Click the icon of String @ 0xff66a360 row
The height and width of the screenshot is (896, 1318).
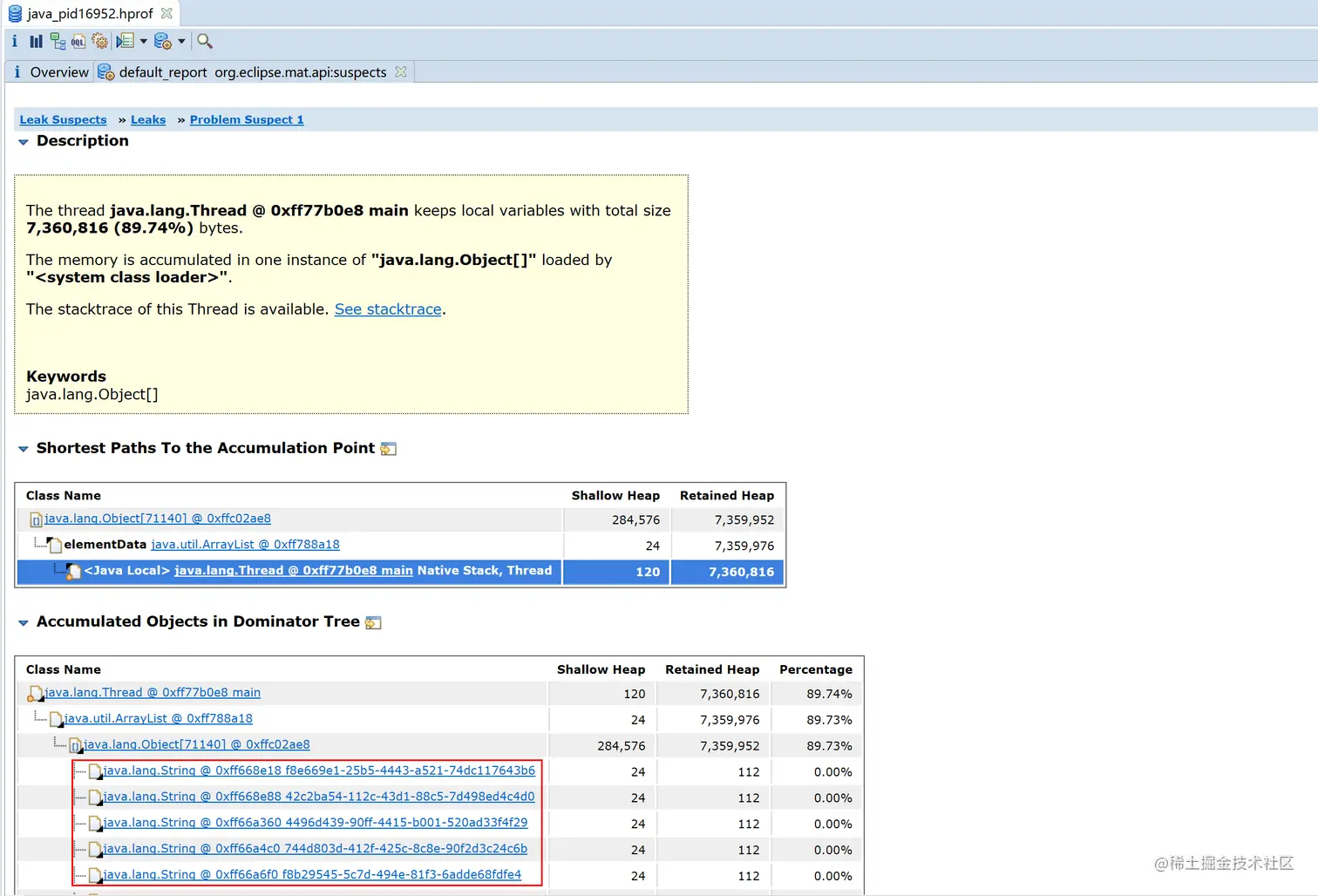click(95, 825)
